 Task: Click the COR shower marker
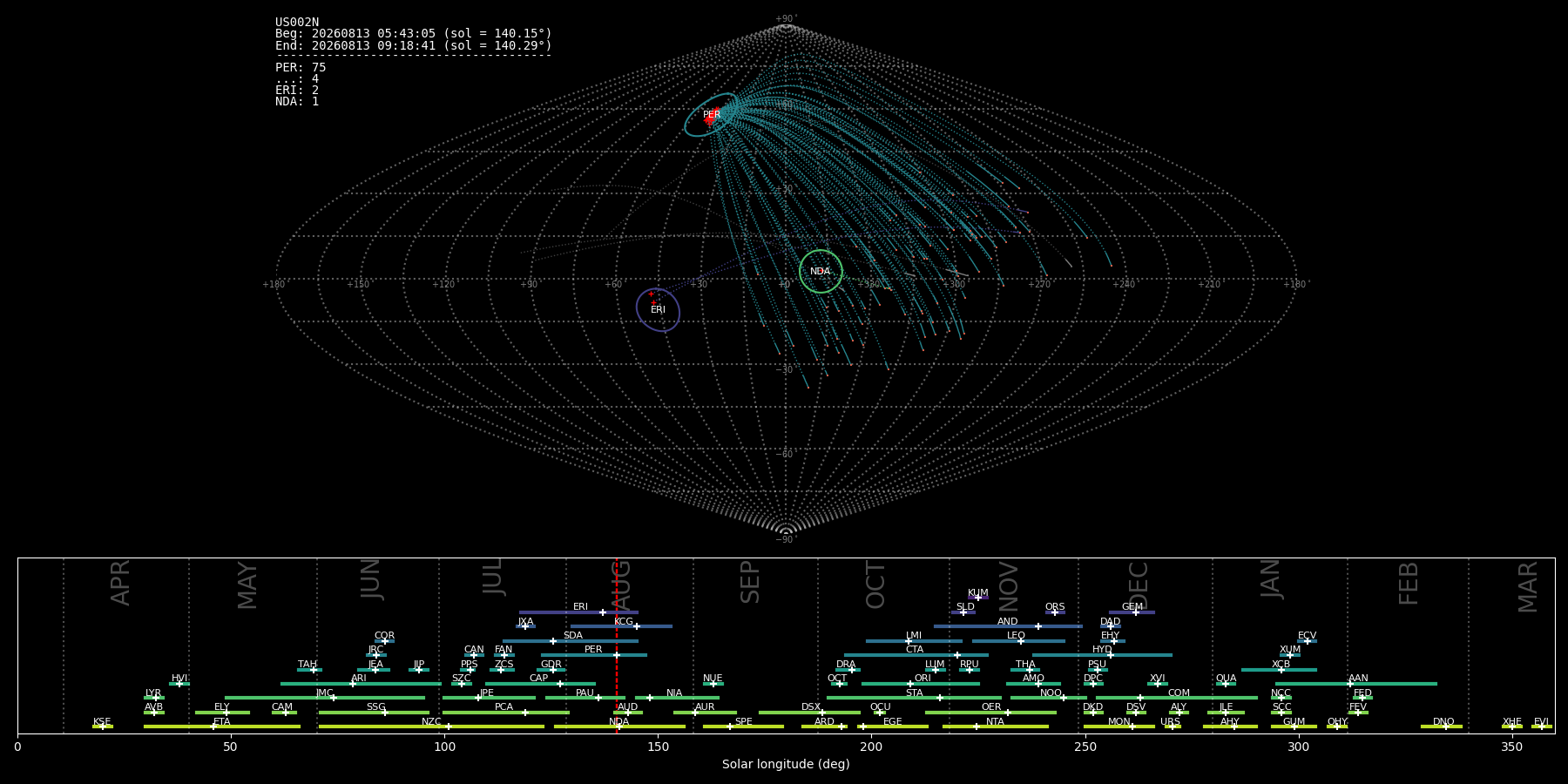(384, 641)
